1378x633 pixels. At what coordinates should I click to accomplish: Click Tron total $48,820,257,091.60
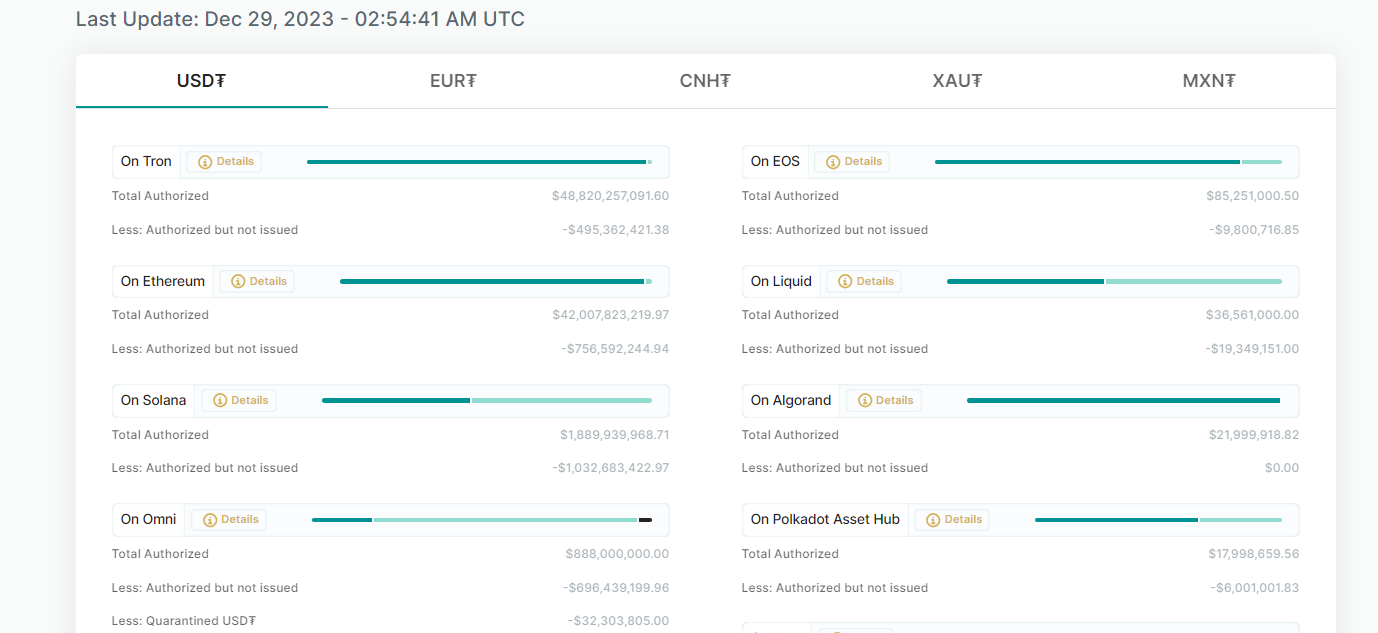[x=610, y=196]
